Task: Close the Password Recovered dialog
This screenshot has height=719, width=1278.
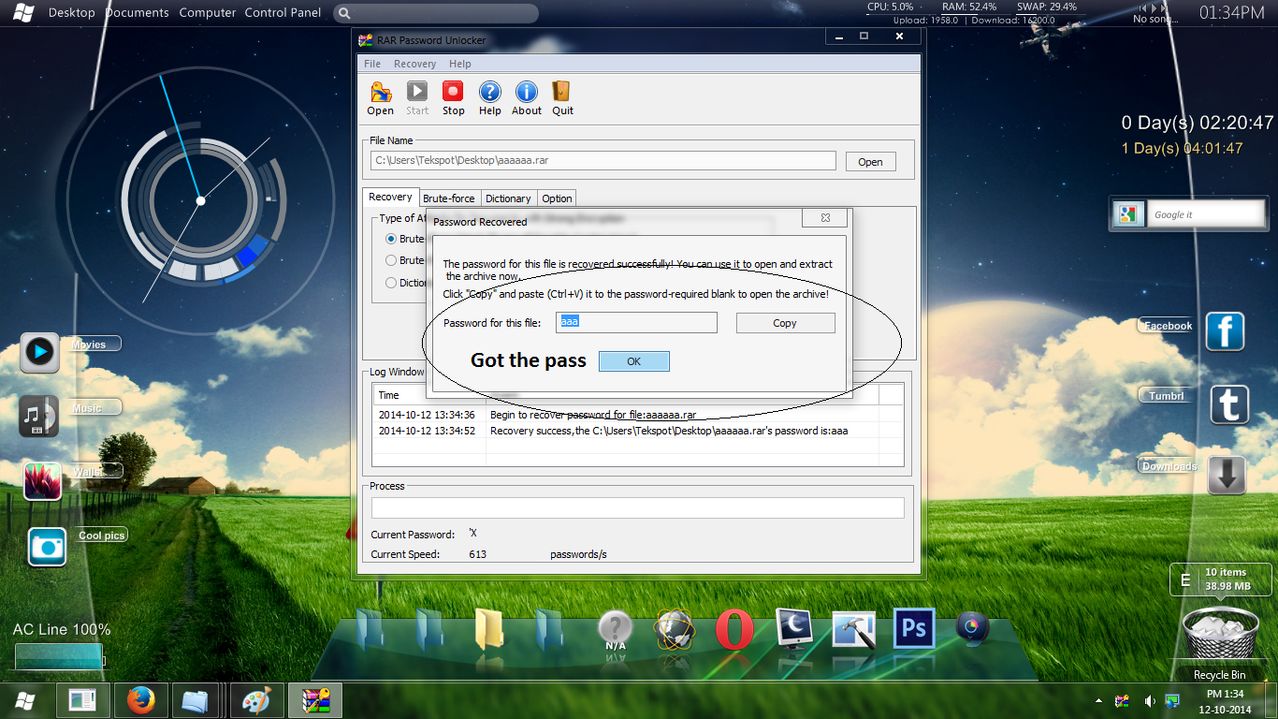Action: pos(825,217)
